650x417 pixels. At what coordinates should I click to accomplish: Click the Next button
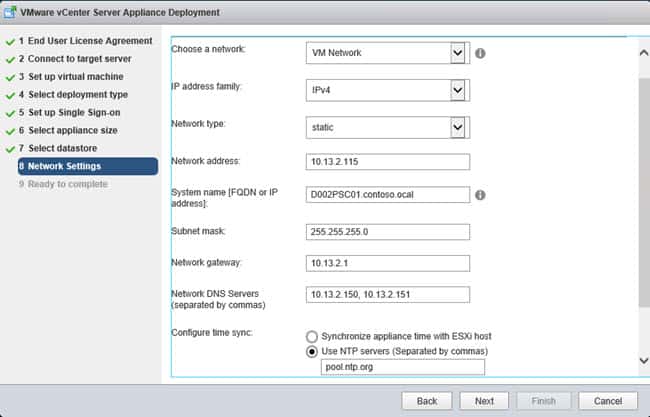(484, 401)
